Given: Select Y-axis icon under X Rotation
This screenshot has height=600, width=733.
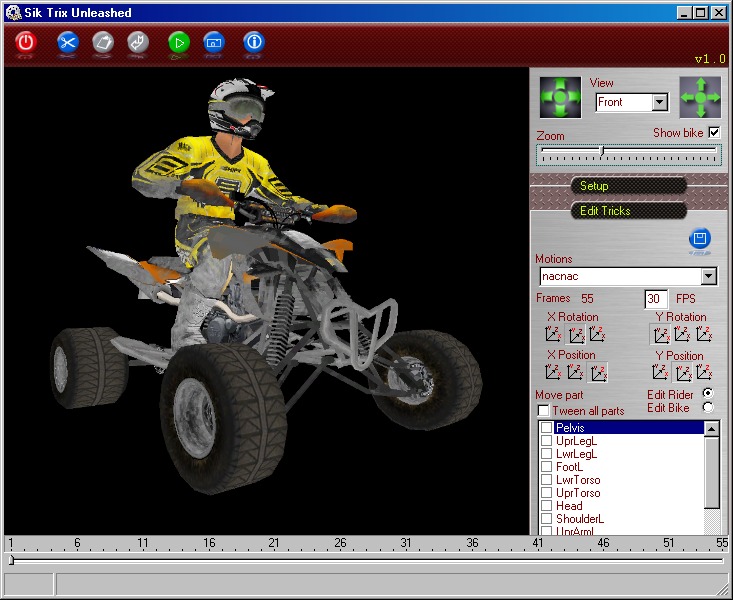Looking at the screenshot, I should [x=575, y=334].
